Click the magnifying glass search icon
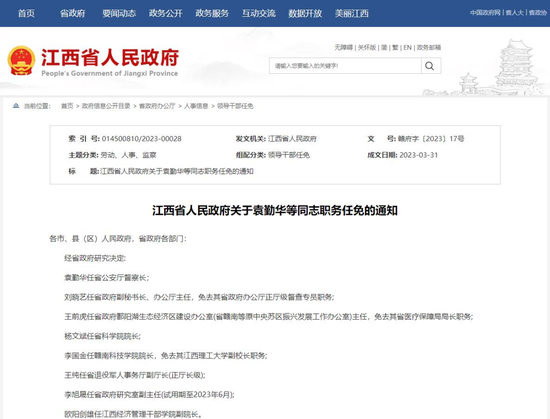The width and height of the screenshot is (550, 419). tap(429, 66)
